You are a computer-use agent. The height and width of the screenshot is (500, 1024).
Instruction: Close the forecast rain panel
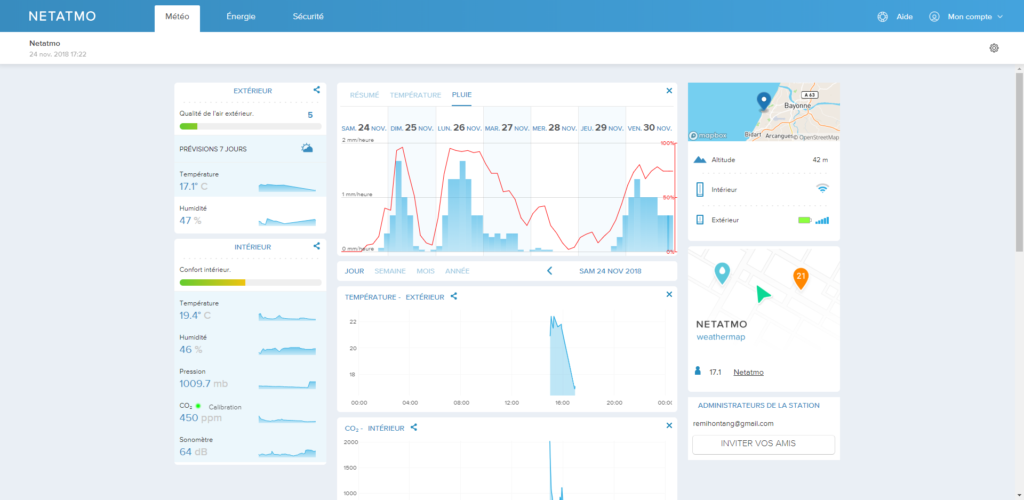click(x=669, y=91)
